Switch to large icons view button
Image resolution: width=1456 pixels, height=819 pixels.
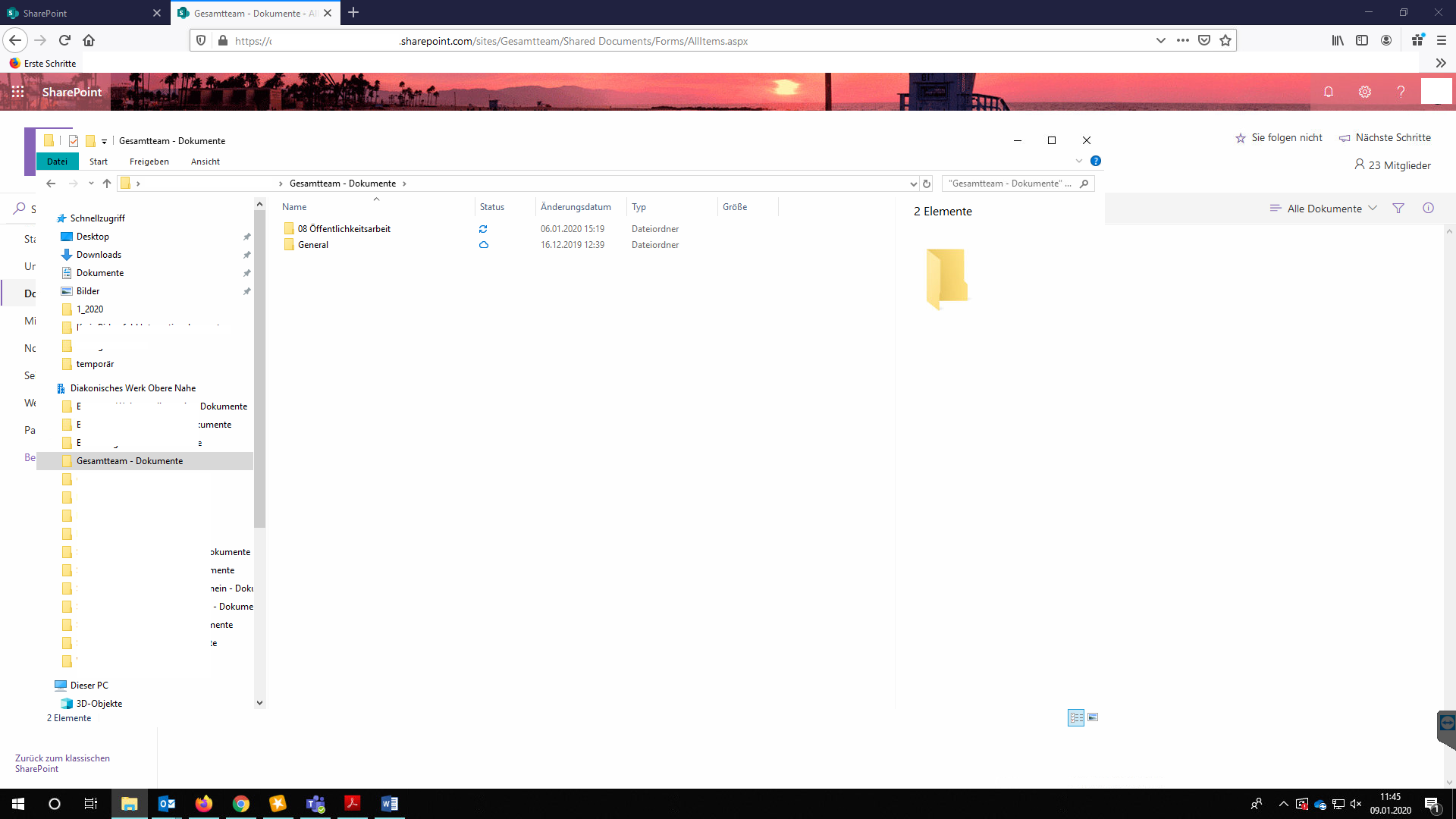pyautogui.click(x=1093, y=717)
